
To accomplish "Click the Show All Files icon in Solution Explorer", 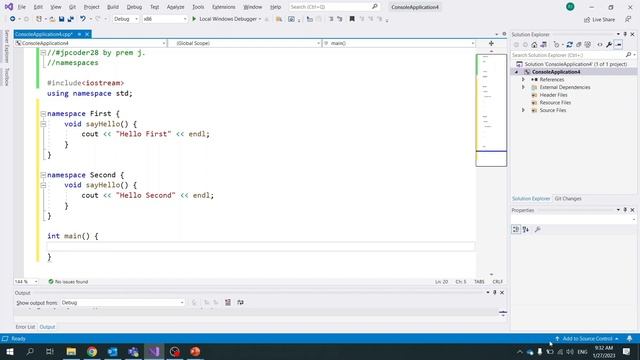I will coord(587,45).
